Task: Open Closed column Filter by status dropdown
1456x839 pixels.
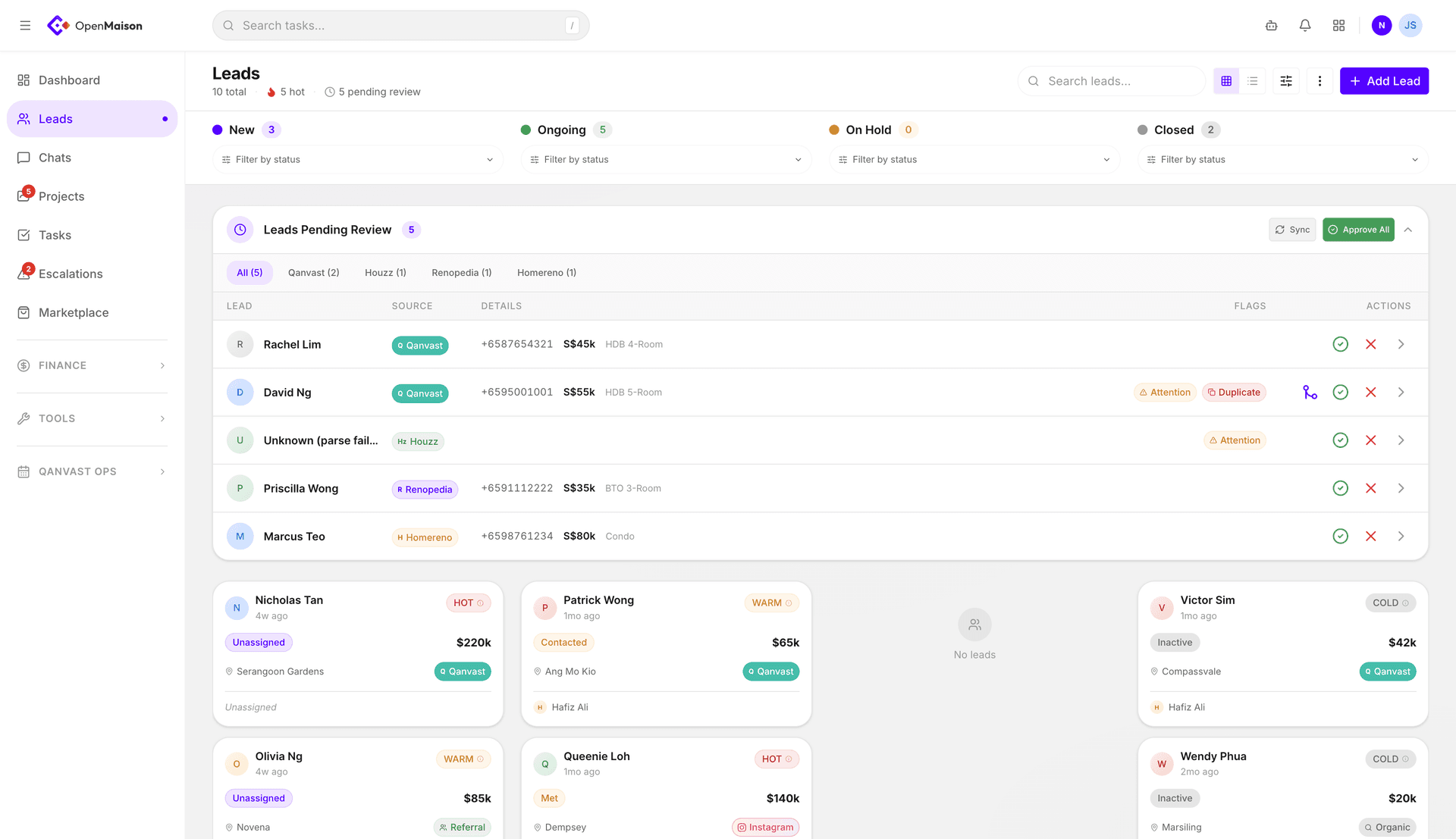Action: coord(1282,160)
